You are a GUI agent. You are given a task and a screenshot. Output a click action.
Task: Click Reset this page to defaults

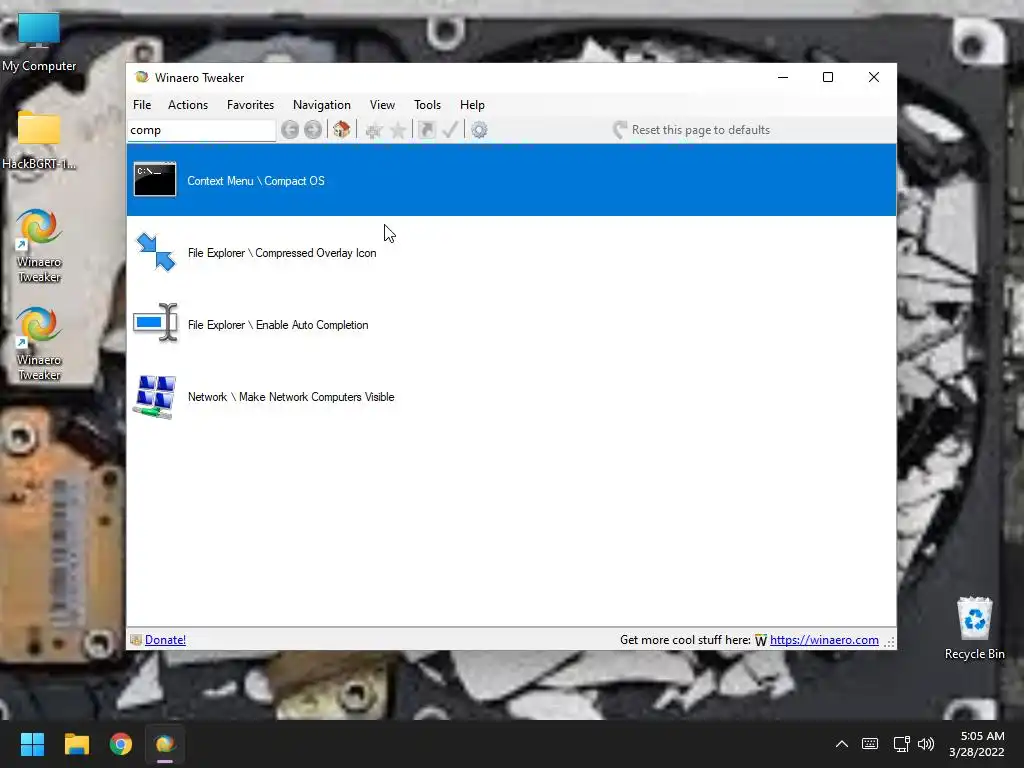click(x=692, y=130)
